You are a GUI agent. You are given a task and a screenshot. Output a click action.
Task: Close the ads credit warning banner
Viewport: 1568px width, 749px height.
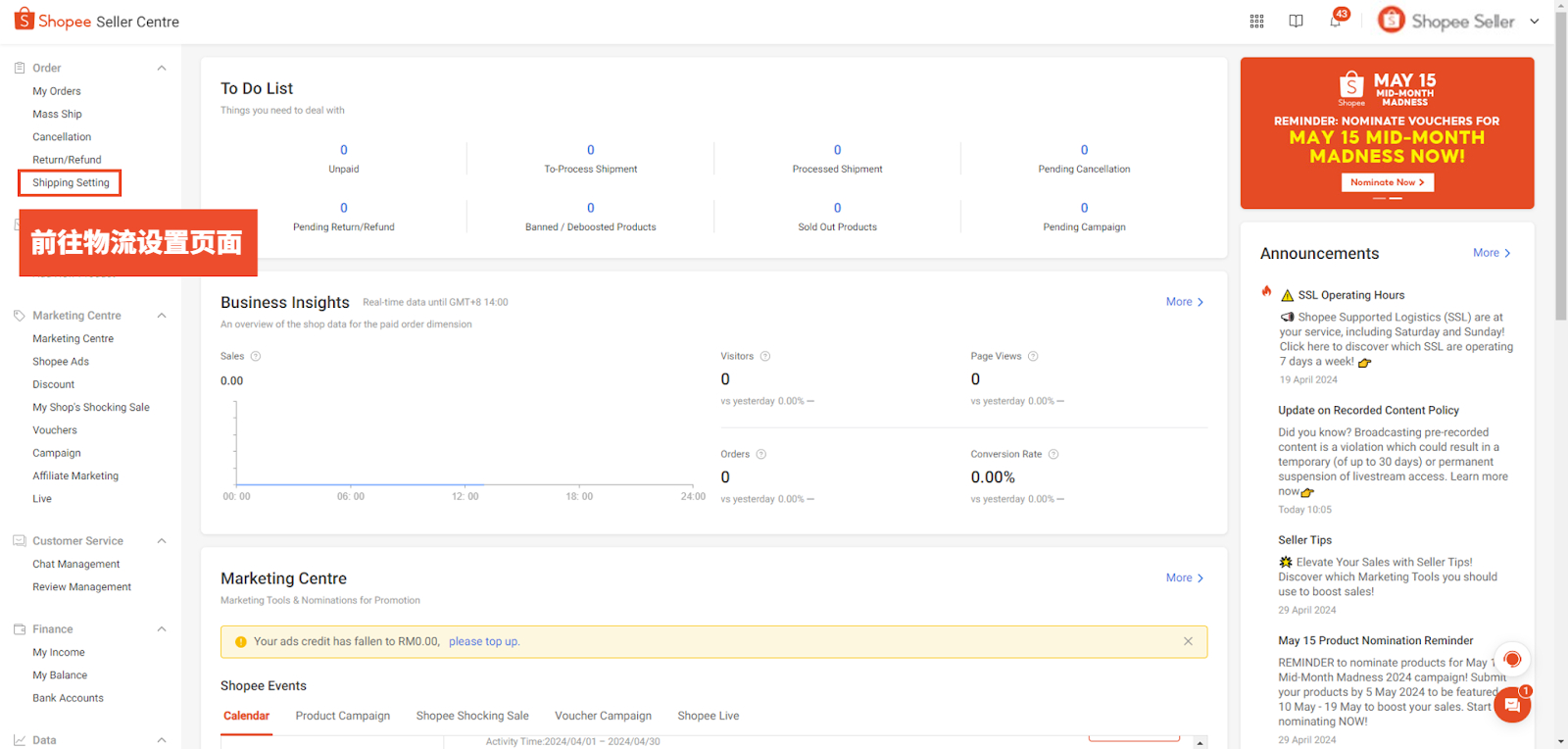pyautogui.click(x=1188, y=641)
